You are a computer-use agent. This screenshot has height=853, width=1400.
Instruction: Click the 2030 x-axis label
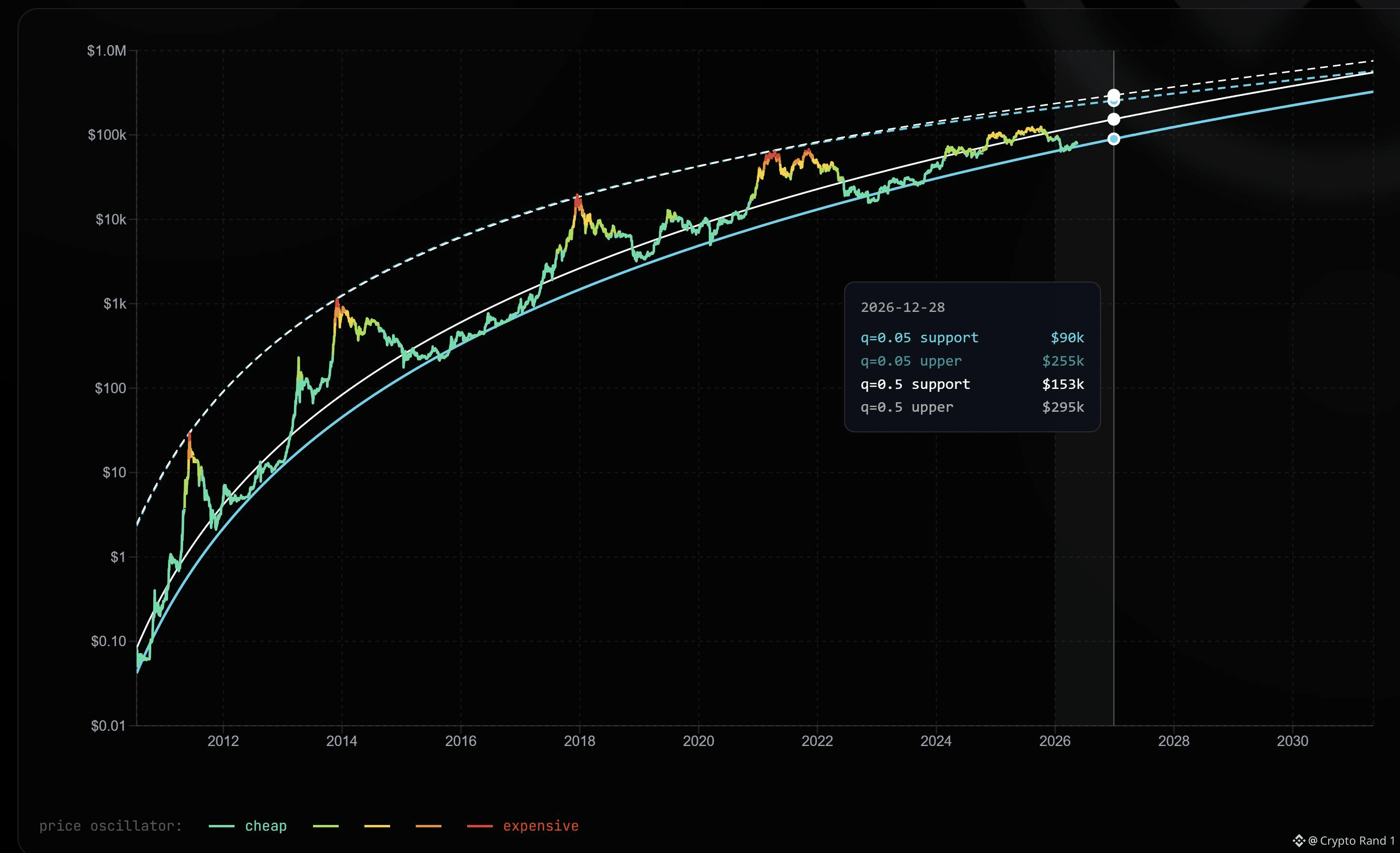pos(1292,741)
